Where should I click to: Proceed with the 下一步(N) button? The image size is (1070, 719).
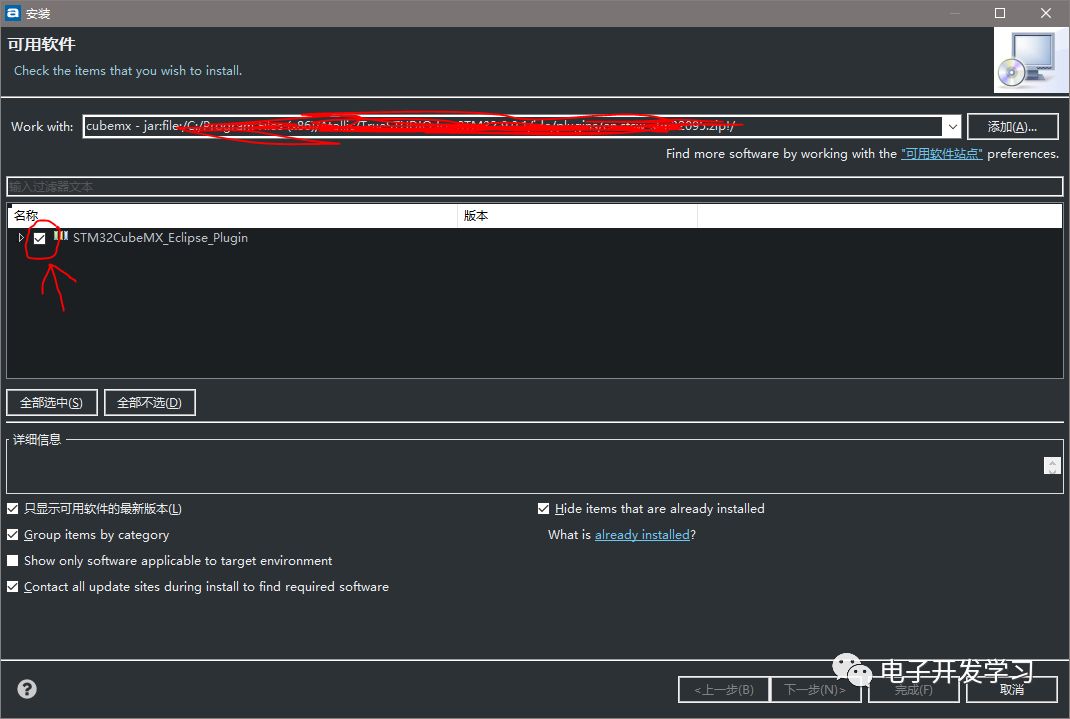815,690
